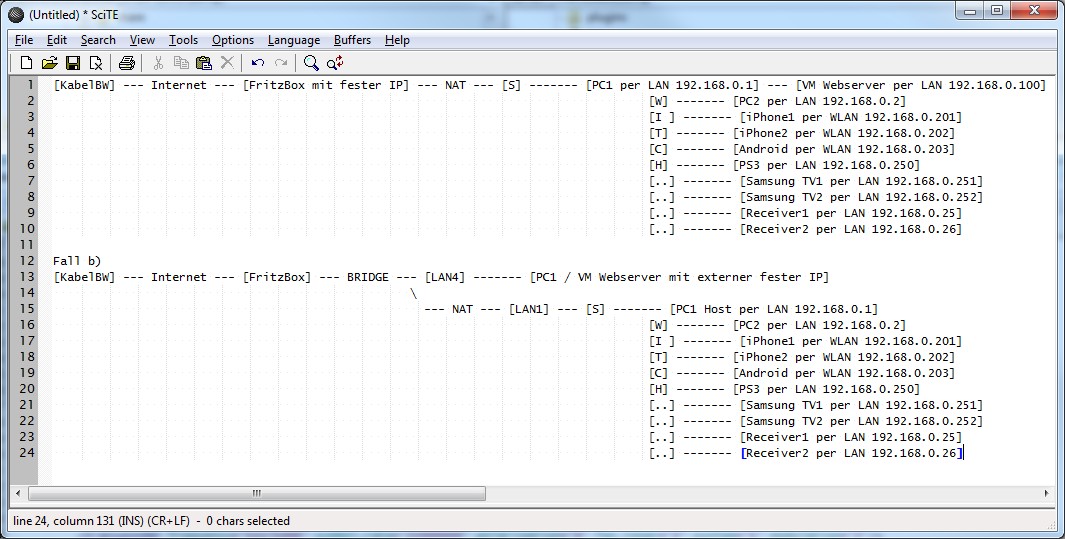1065x539 pixels.
Task: Click line number 24 in the margin
Action: (x=26, y=453)
